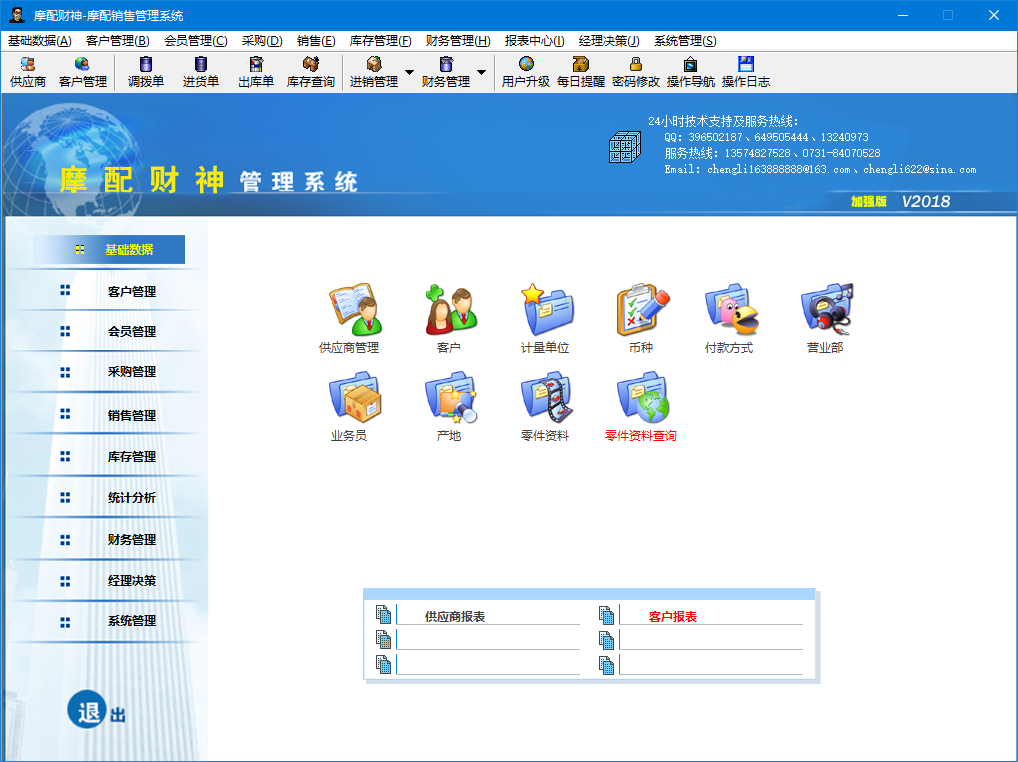Open the 计量单位 folder icon
The image size is (1018, 762).
(x=547, y=309)
